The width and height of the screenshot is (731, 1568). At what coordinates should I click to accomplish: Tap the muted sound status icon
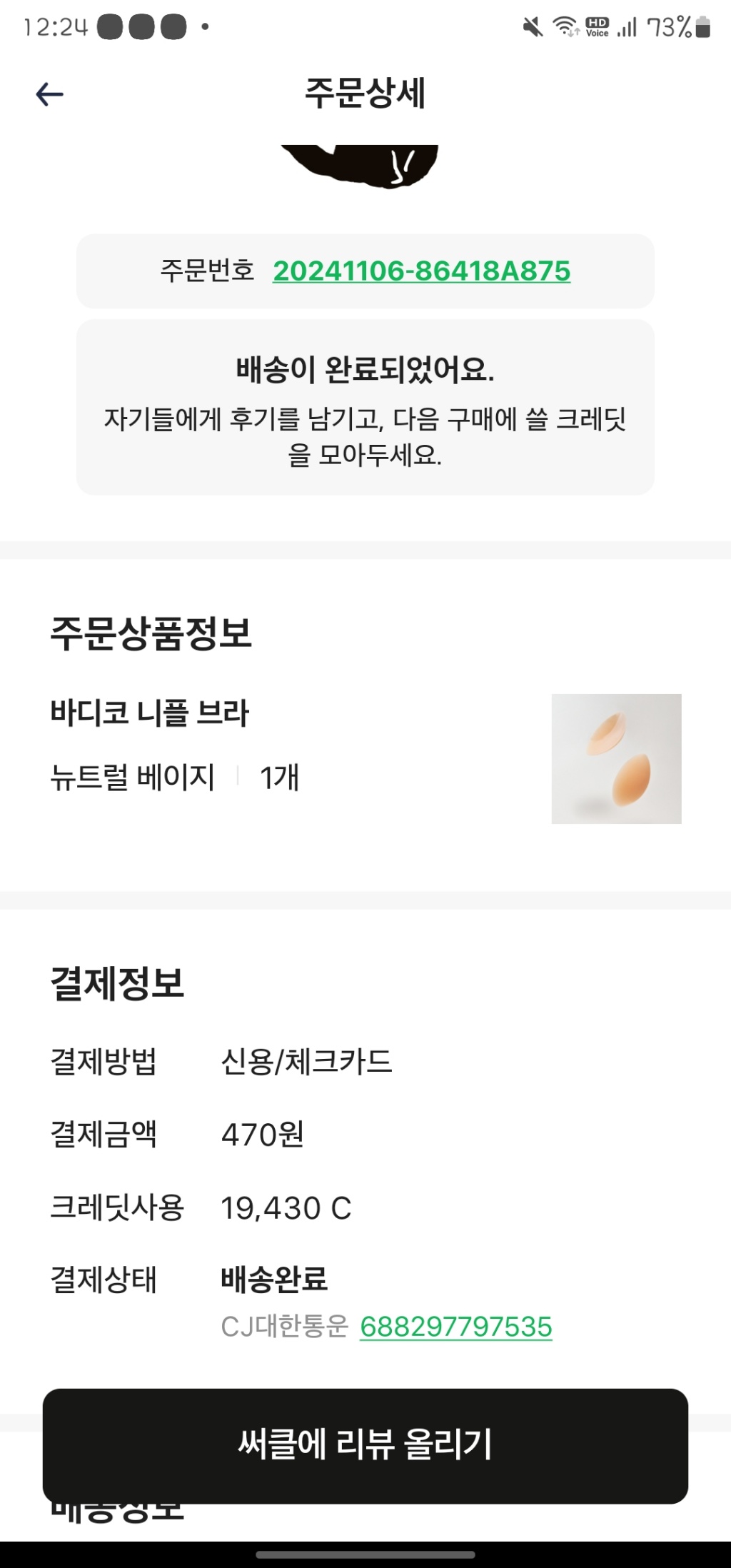(533, 28)
